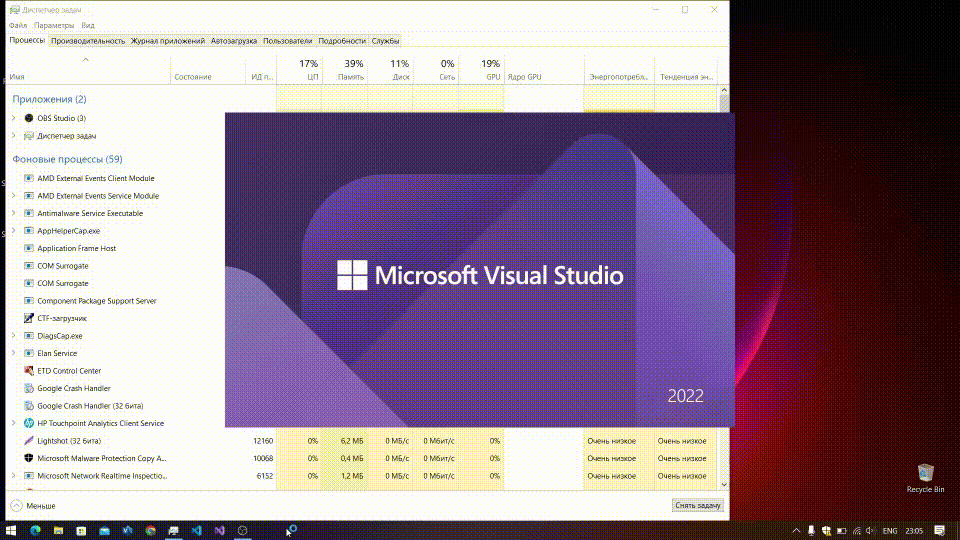Viewport: 960px width, 540px height.
Task: Expand Antimalware Service Executable row
Action: tap(13, 213)
